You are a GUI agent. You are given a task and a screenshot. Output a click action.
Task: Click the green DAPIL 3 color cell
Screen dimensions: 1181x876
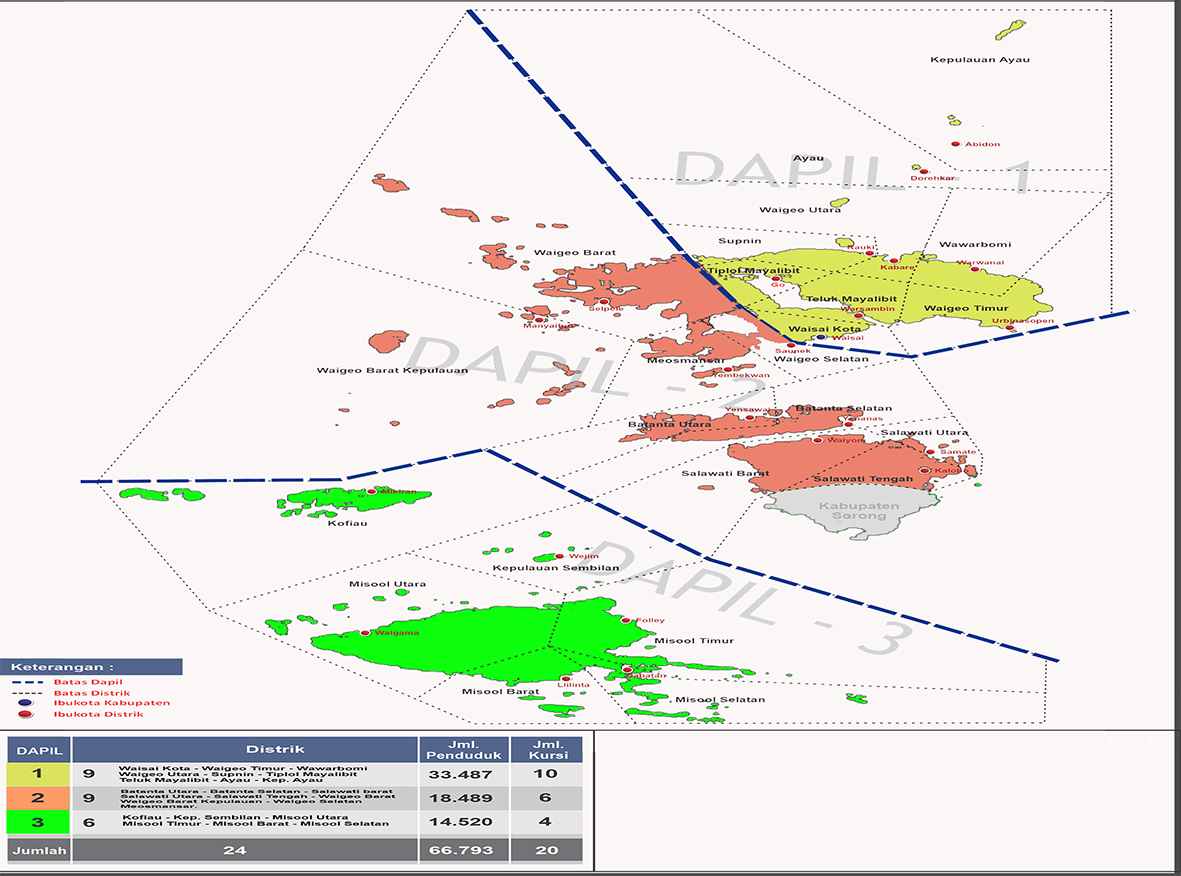[x=37, y=822]
